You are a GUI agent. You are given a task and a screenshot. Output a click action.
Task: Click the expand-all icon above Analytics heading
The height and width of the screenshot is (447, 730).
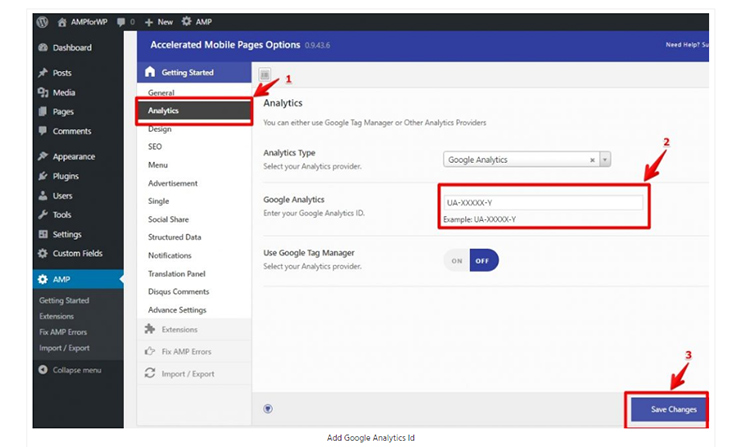pos(265,74)
